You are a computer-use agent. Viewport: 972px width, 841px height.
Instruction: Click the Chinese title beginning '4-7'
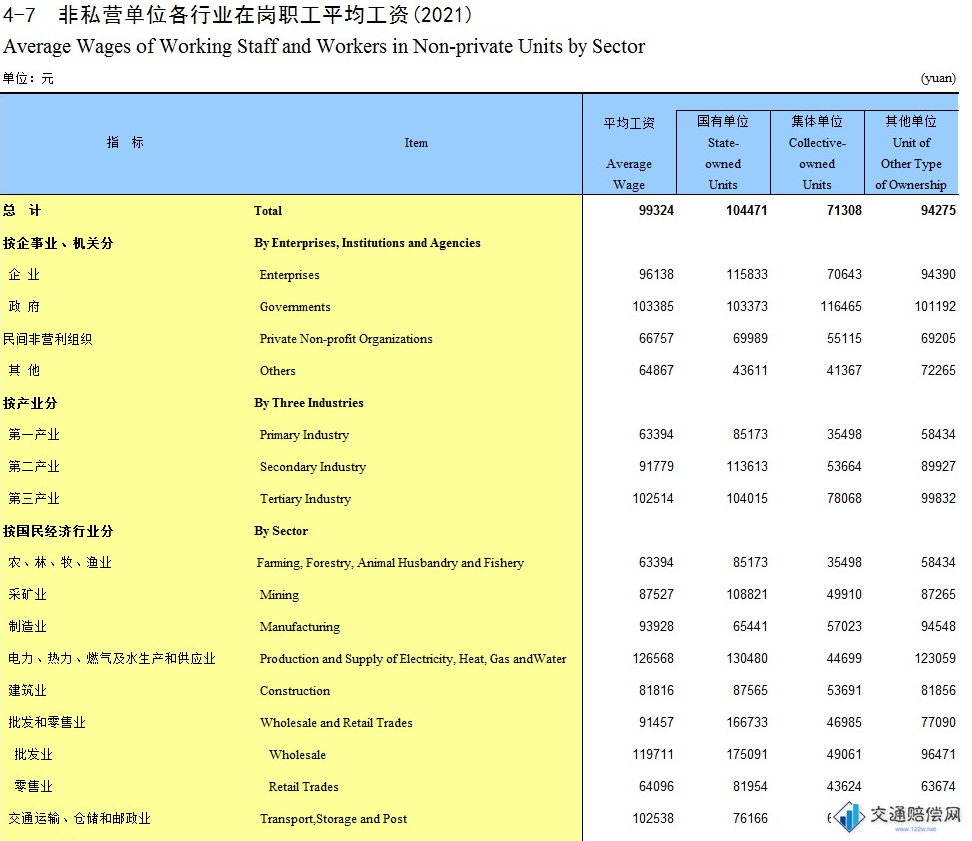tap(237, 14)
